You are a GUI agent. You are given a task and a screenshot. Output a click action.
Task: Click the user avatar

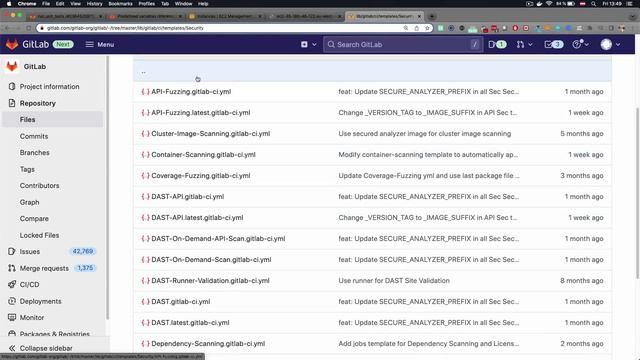coord(606,44)
